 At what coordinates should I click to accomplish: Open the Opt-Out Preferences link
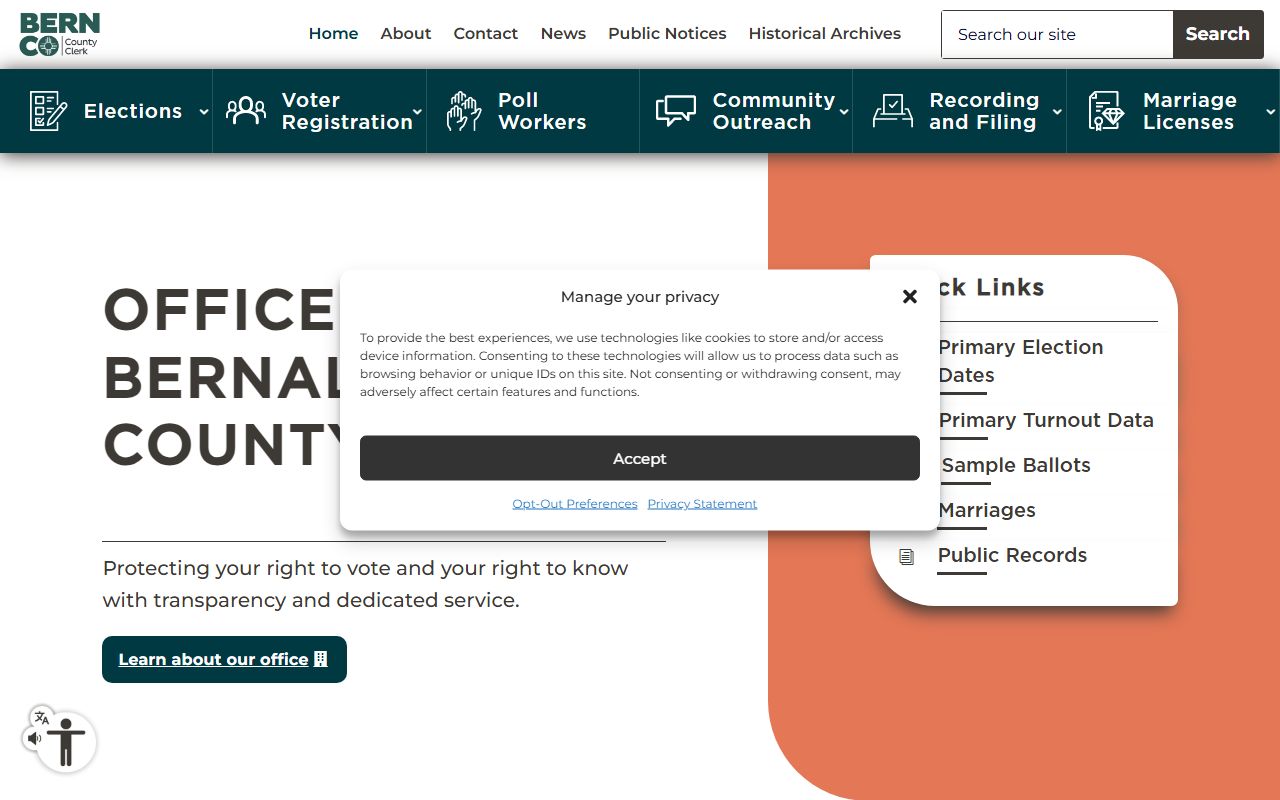575,504
